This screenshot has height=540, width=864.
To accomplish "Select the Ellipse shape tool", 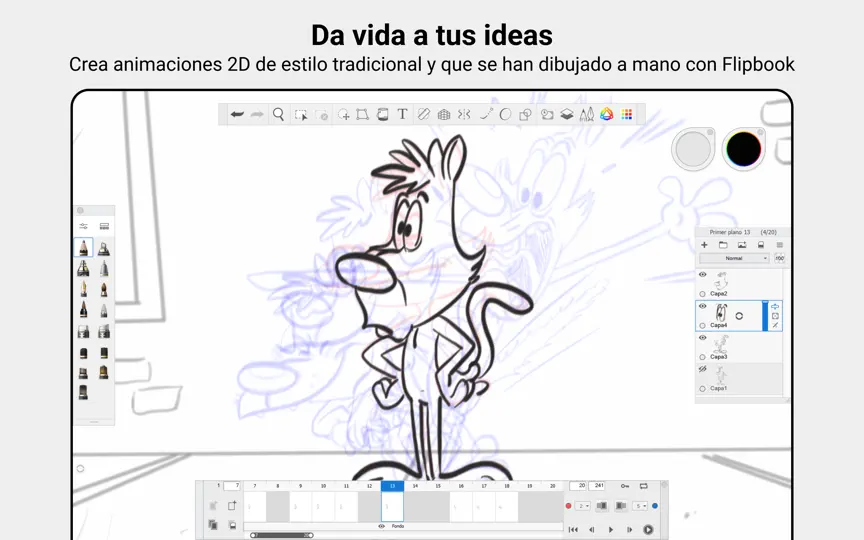I will (x=505, y=114).
